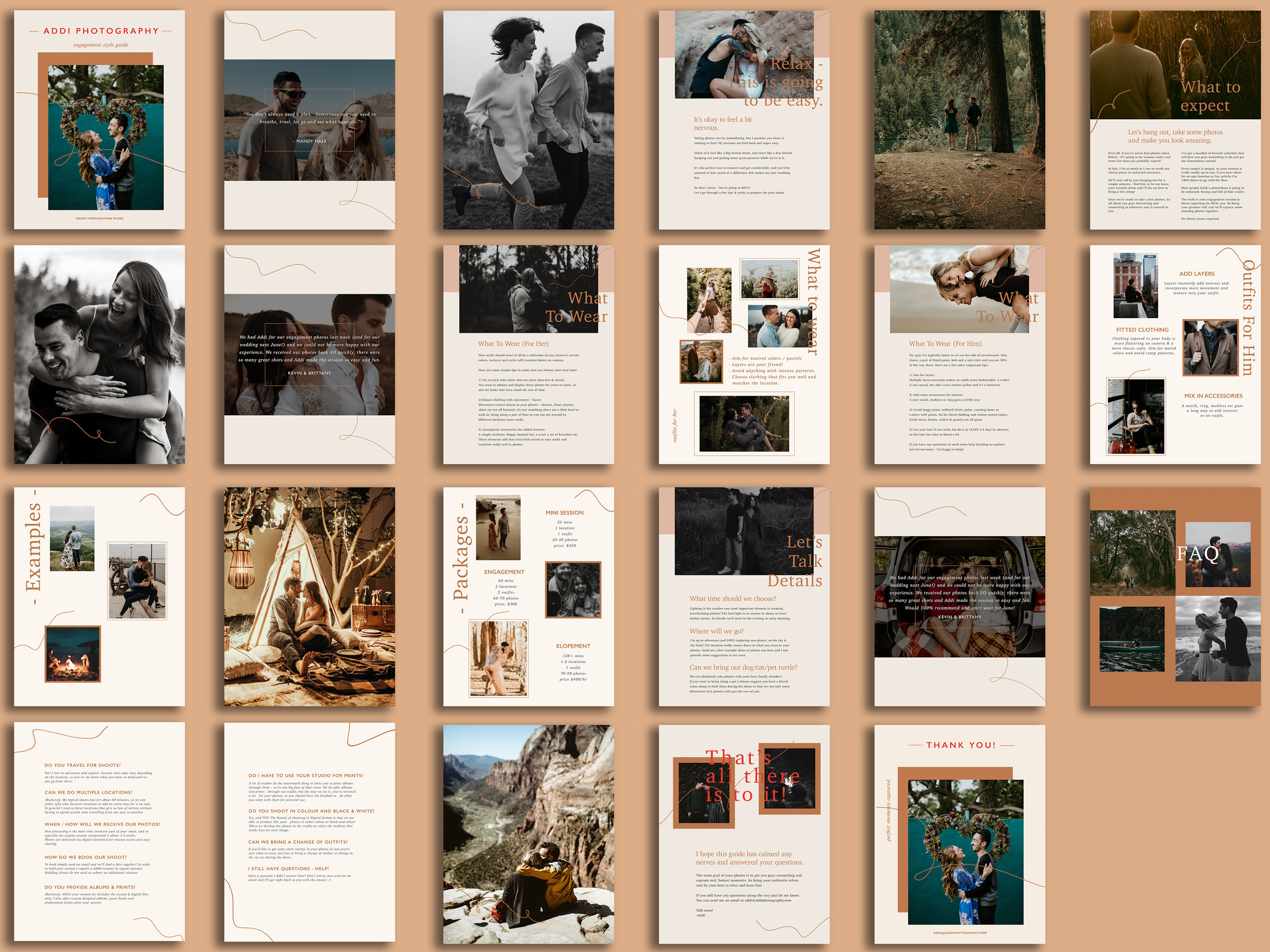Click the 'What To Wear (For Him)' page

point(959,355)
